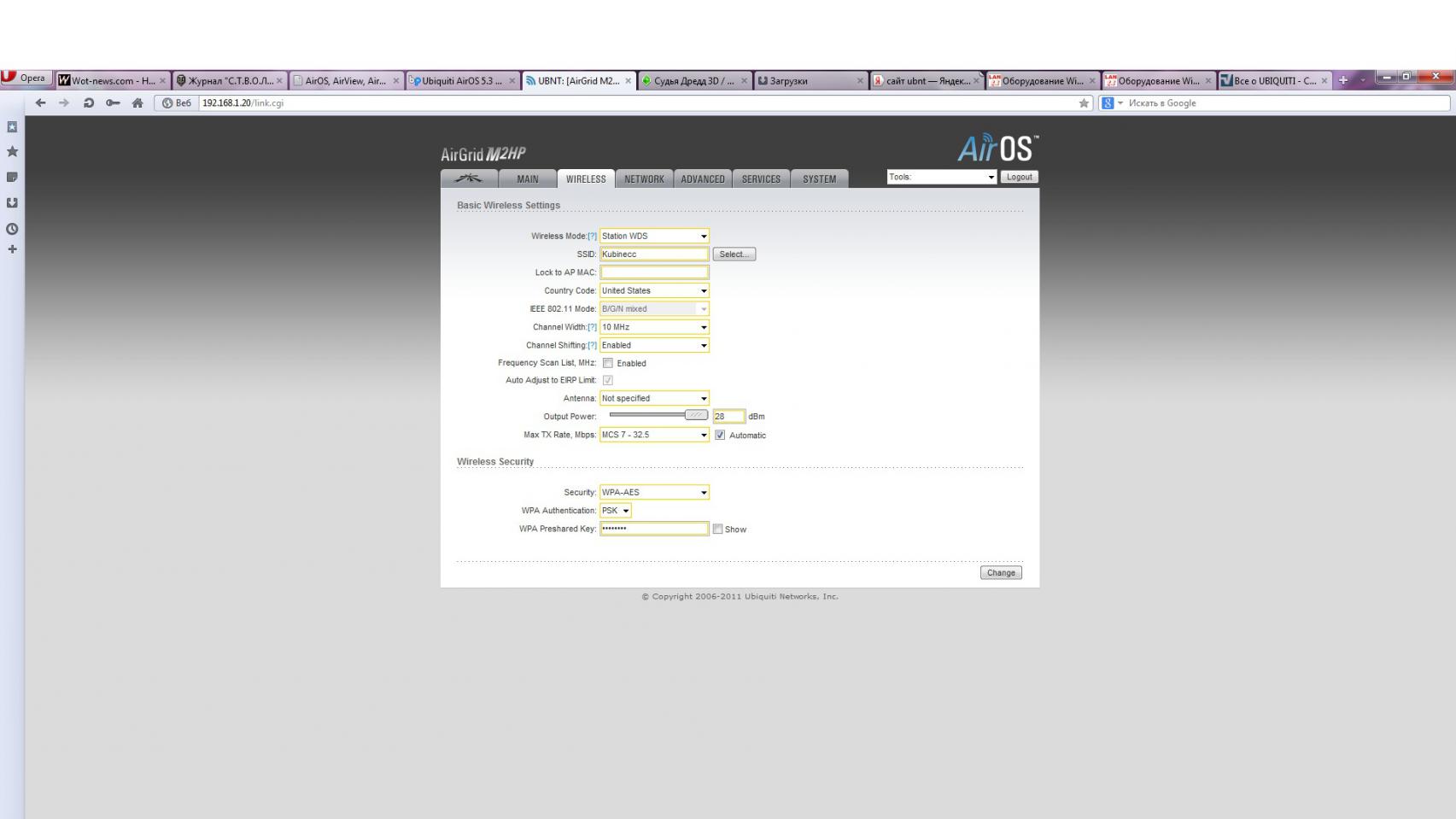Switch to the SYSTEM tab
Viewport: 1456px width, 819px height.
point(819,178)
